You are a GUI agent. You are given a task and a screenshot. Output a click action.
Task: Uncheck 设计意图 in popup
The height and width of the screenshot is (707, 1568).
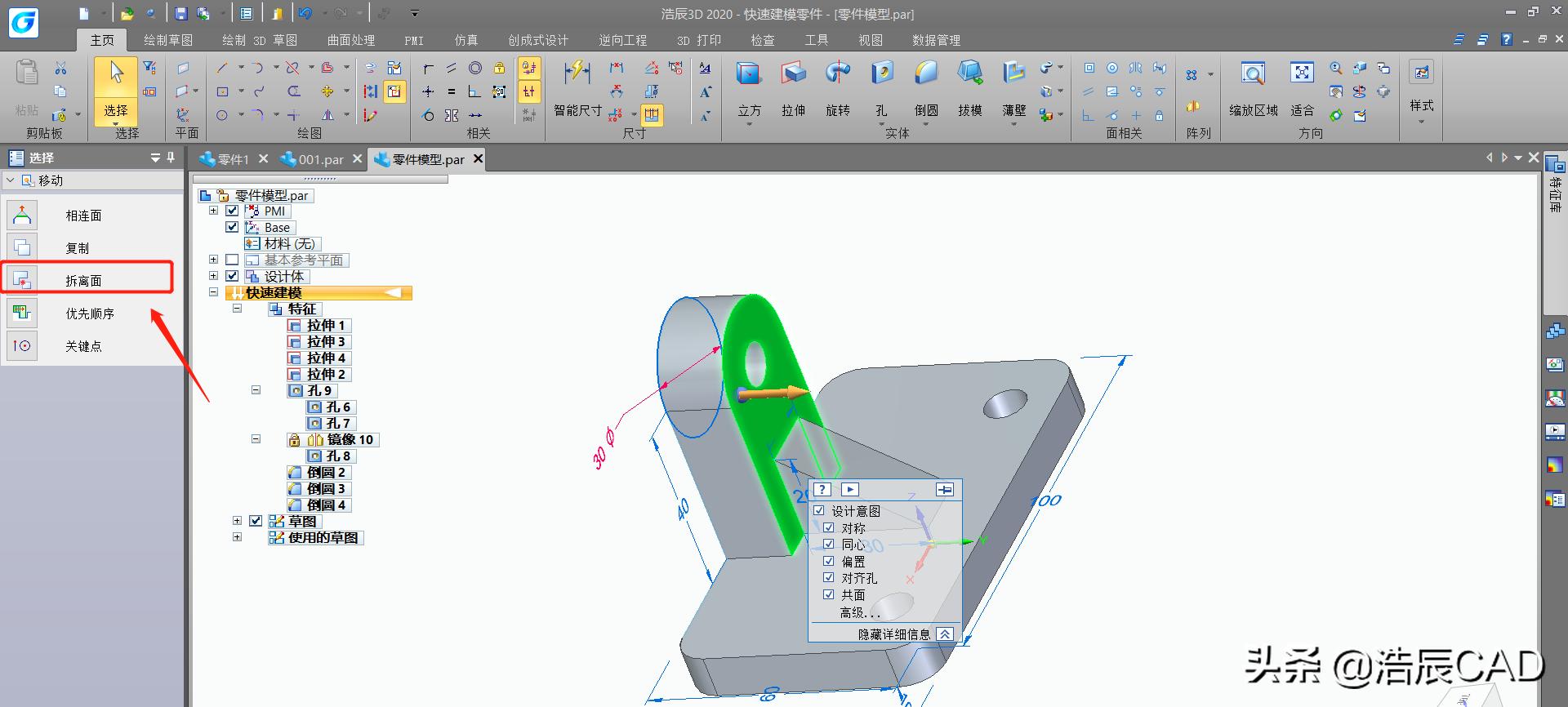point(819,510)
